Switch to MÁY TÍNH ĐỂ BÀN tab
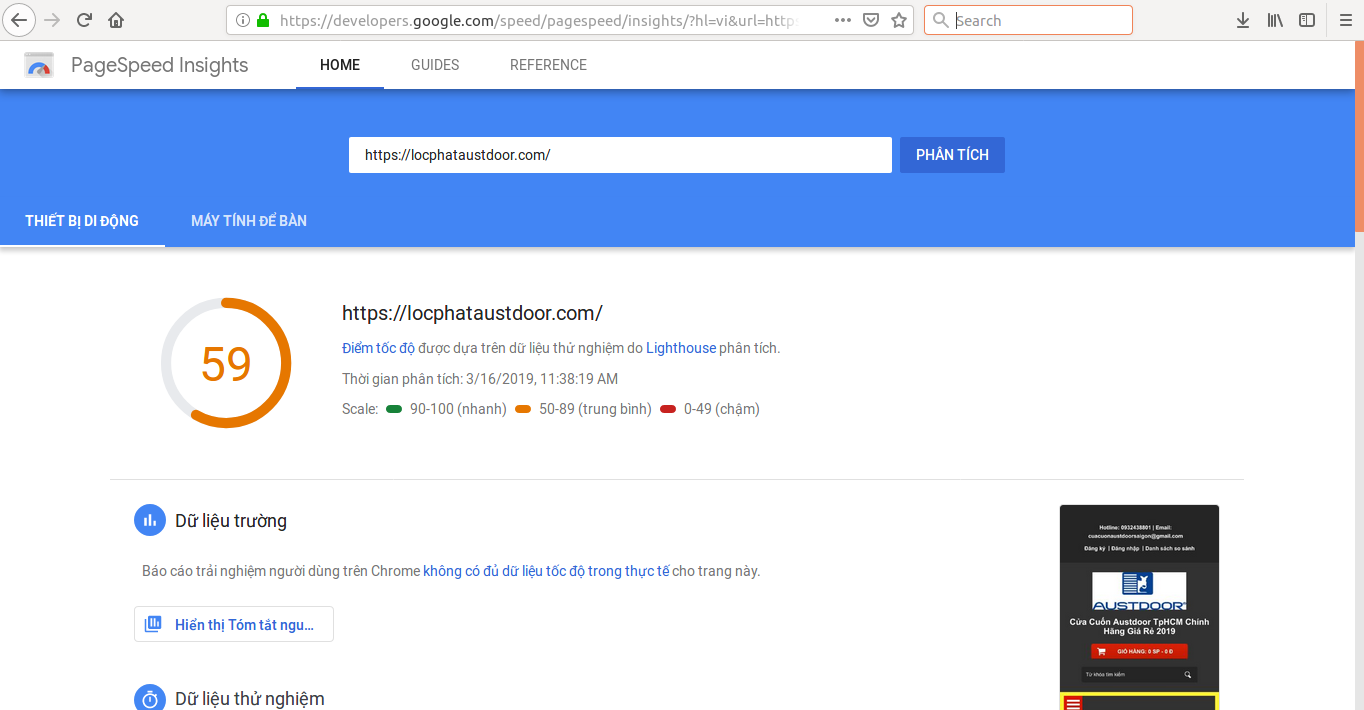The height and width of the screenshot is (710, 1364). (x=249, y=221)
